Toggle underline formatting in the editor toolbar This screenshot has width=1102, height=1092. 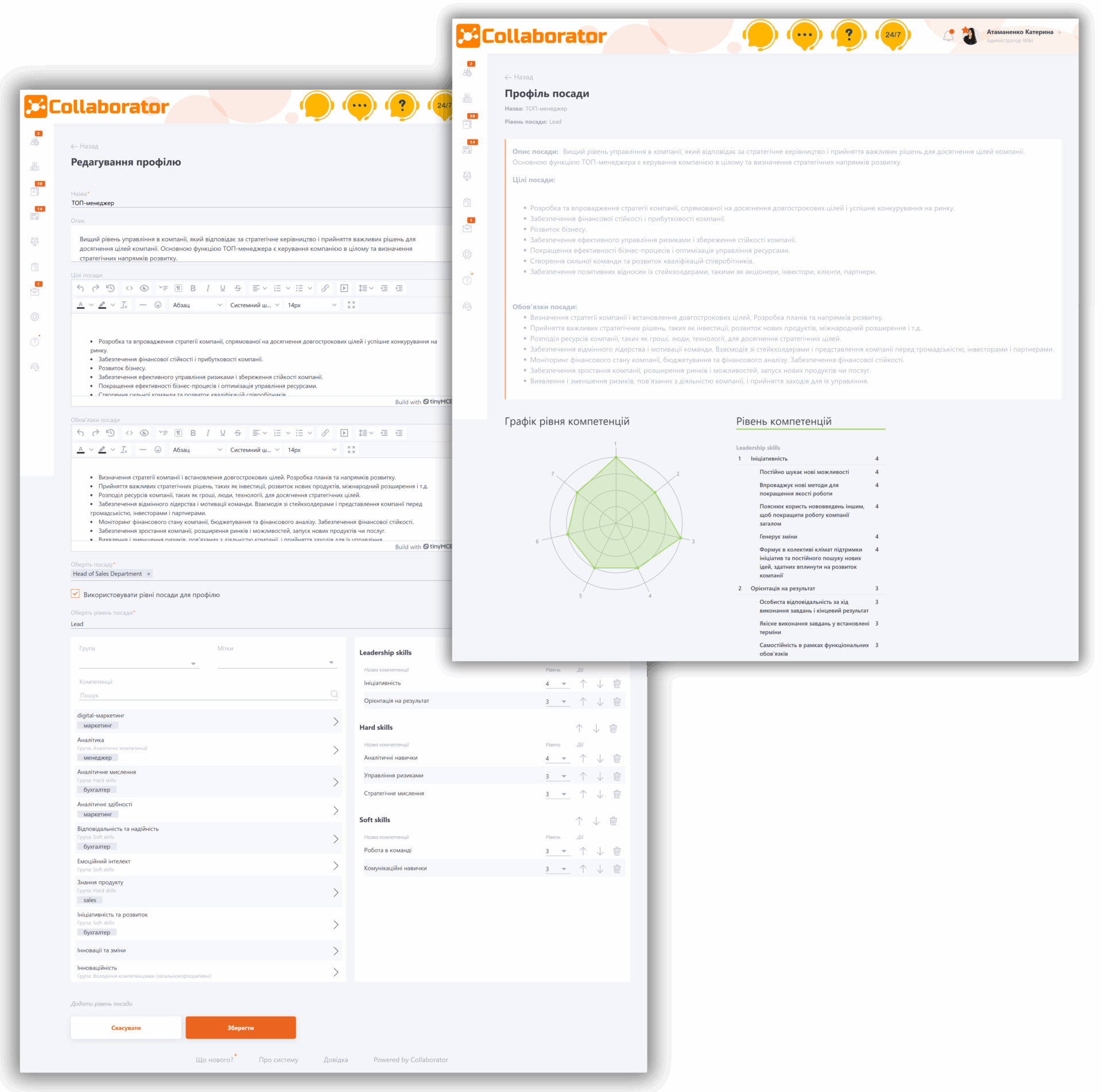[x=223, y=288]
